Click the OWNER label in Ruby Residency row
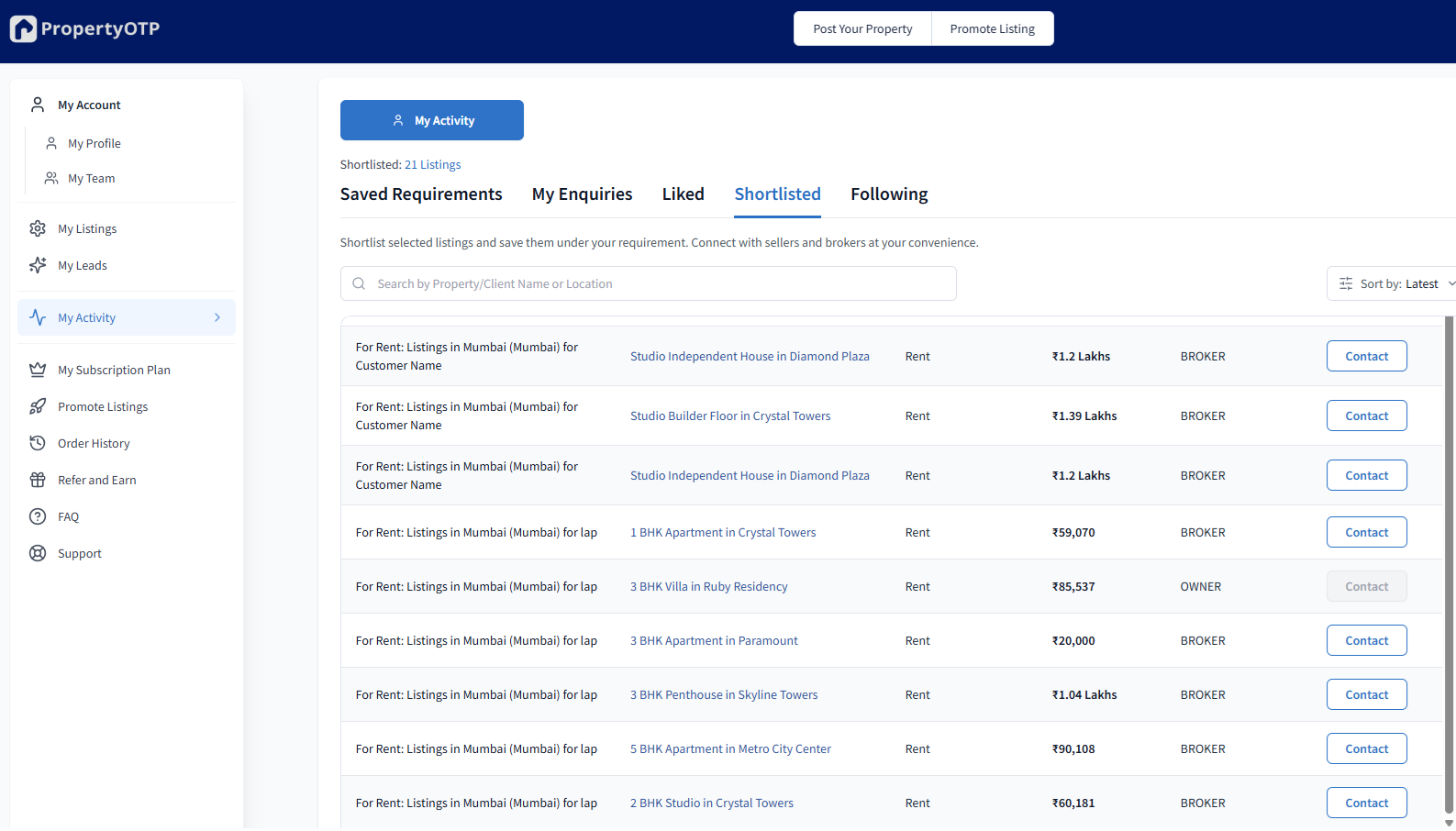Screen dimensions: 1456x831 coord(1201,586)
